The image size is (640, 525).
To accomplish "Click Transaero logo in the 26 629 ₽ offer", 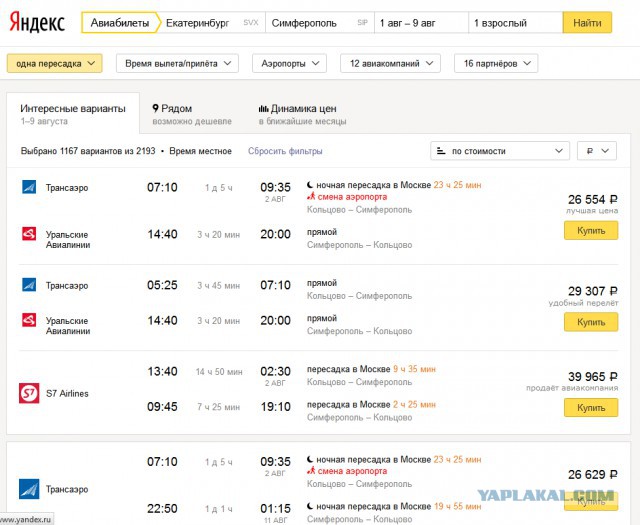I will click(x=29, y=489).
